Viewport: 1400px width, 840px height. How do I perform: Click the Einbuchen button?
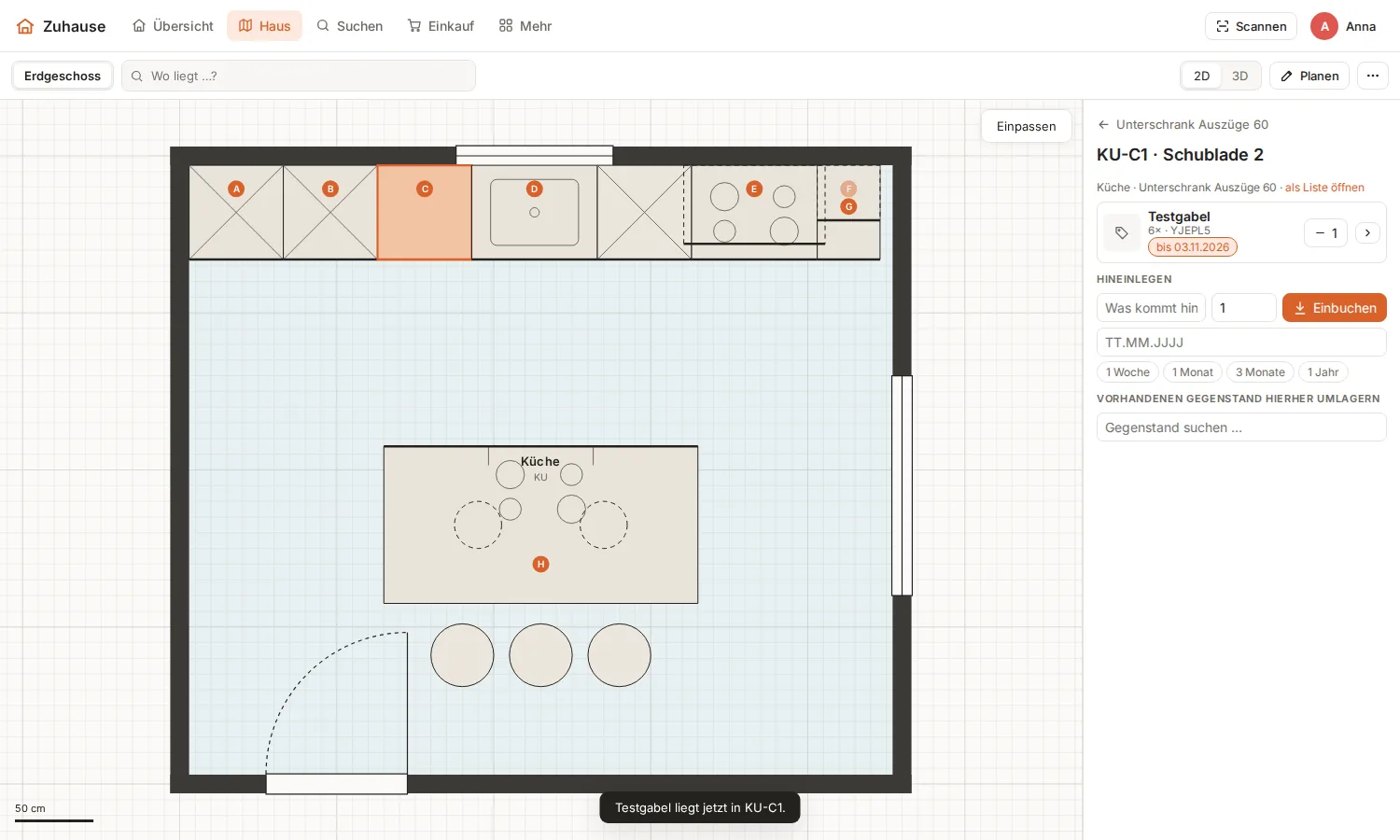1335,308
